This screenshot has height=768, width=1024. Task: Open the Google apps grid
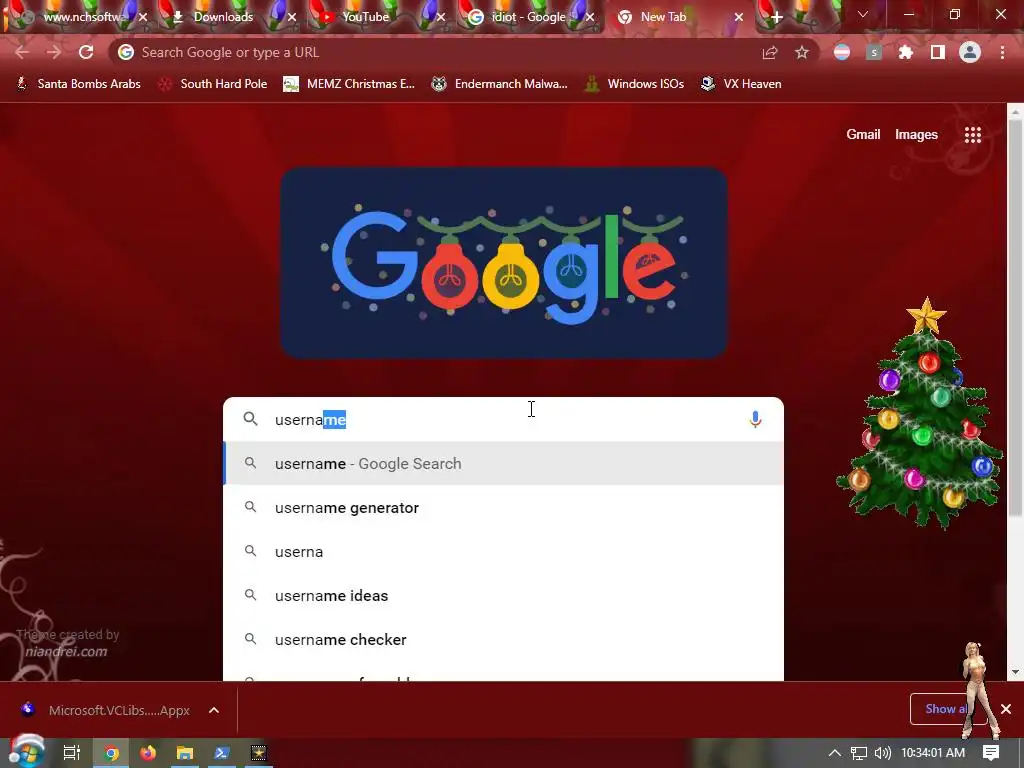coord(972,135)
